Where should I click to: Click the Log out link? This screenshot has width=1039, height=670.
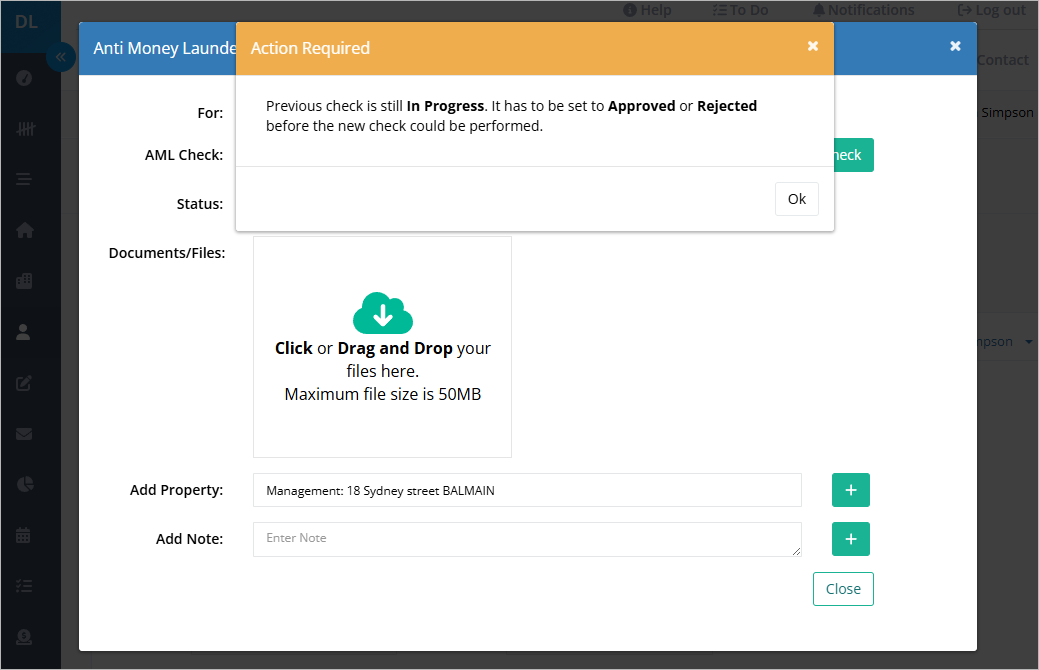[x=992, y=10]
